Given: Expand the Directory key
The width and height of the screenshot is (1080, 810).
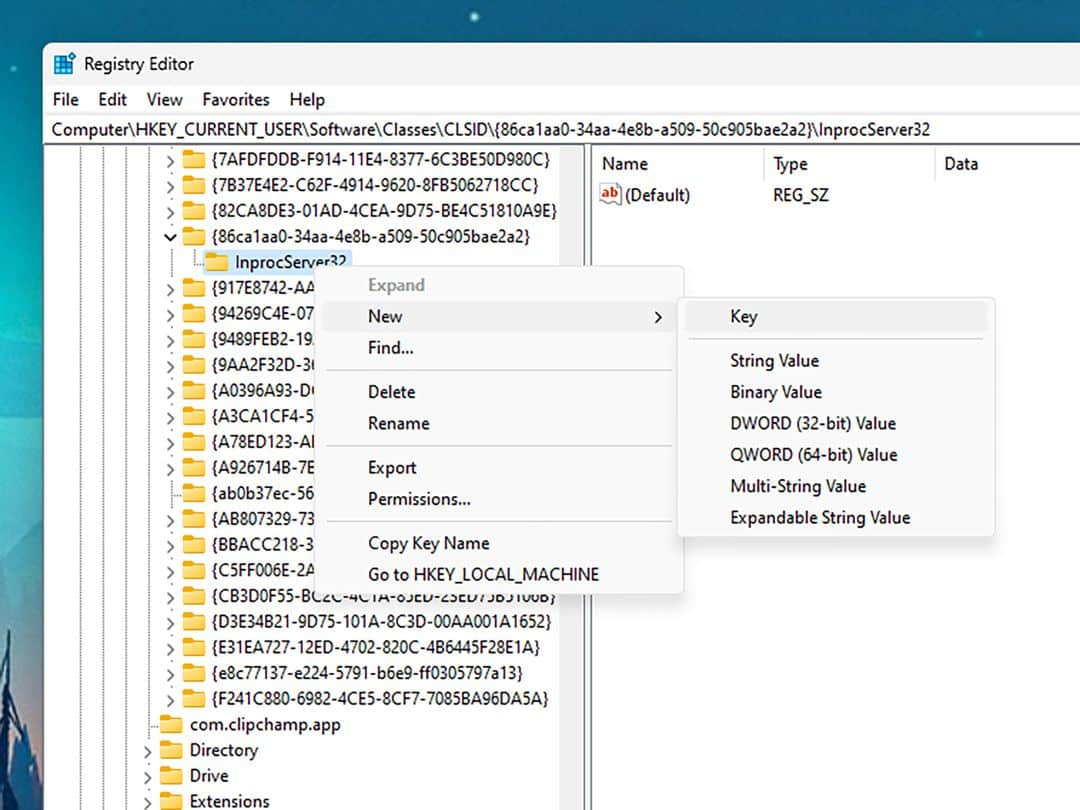Looking at the screenshot, I should (147, 751).
